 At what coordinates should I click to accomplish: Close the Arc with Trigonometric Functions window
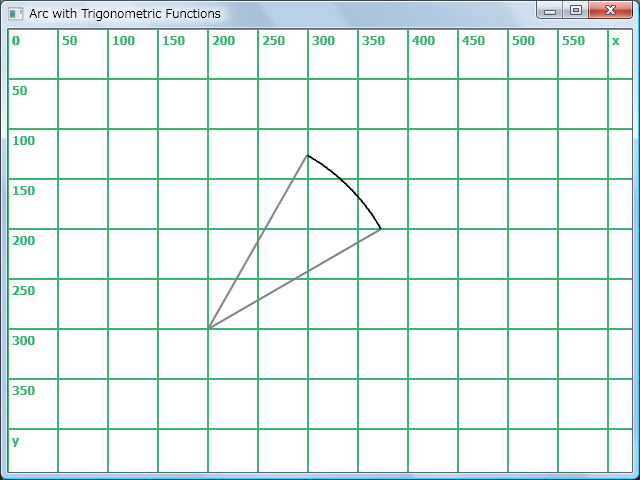tap(610, 11)
